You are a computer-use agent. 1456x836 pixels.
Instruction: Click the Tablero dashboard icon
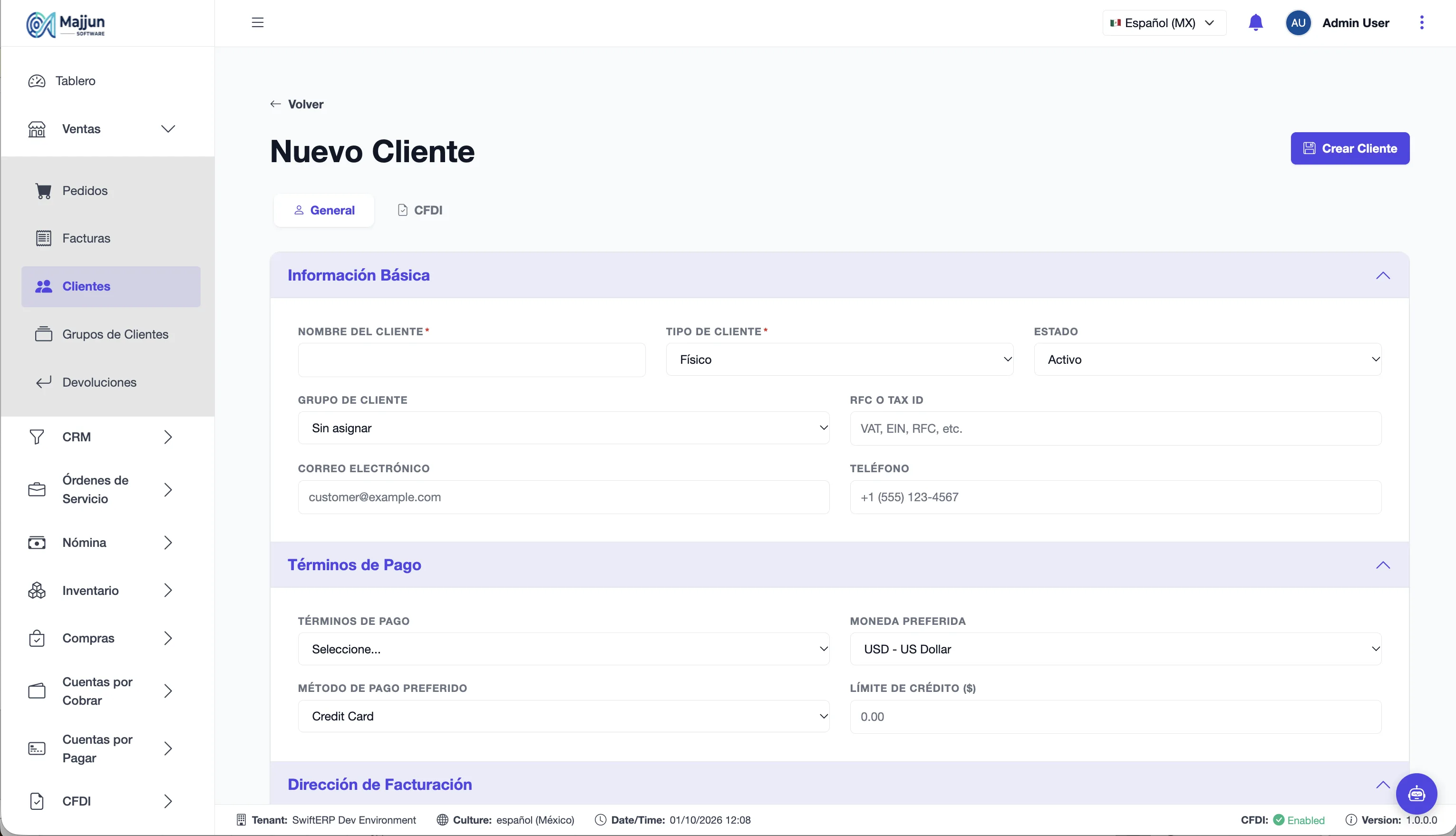[x=37, y=81]
